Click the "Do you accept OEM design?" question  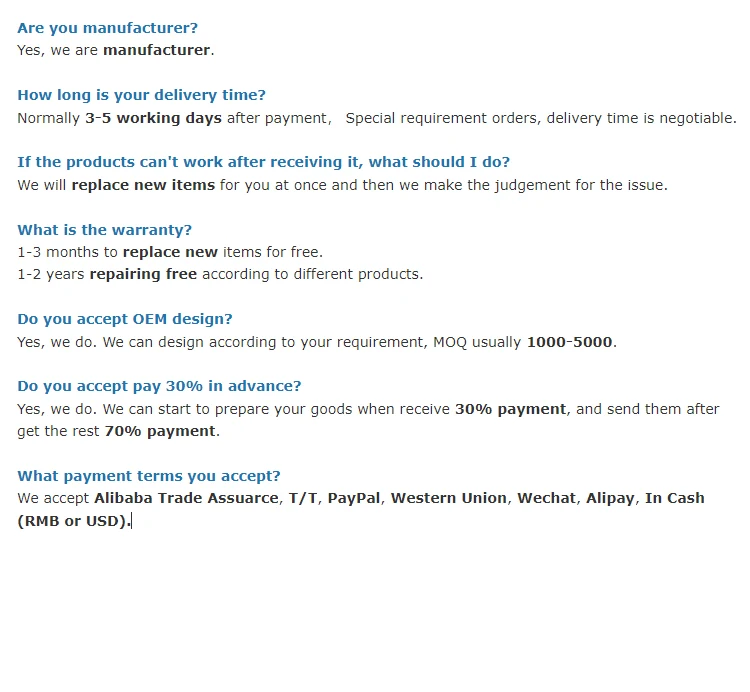pyautogui.click(x=124, y=319)
